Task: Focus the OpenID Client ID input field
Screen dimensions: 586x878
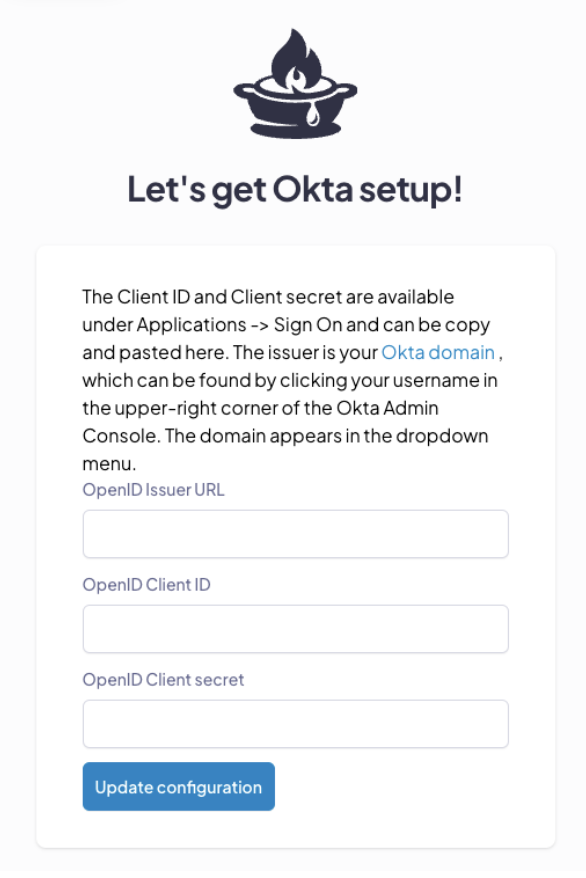Action: [296, 629]
